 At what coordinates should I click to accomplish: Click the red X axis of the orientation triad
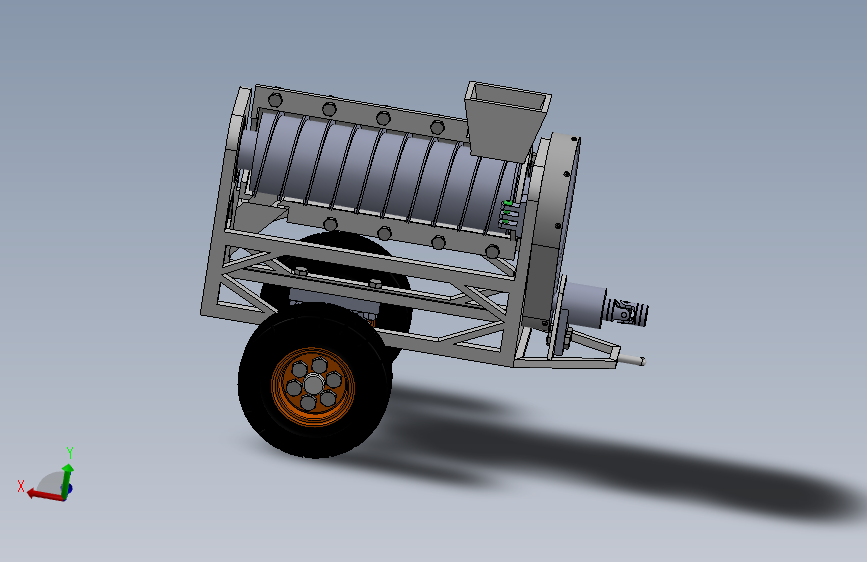tap(45, 495)
